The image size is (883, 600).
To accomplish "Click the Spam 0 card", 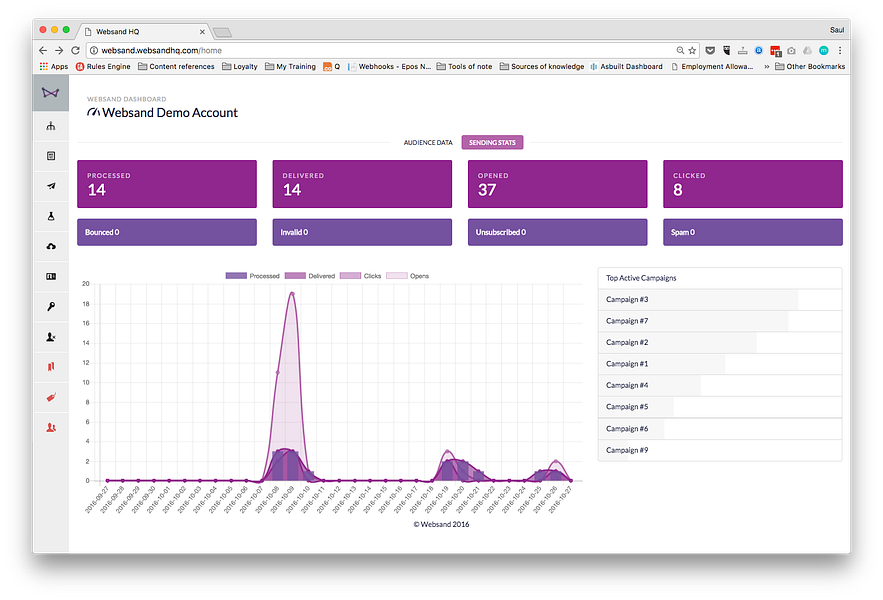I will (753, 232).
